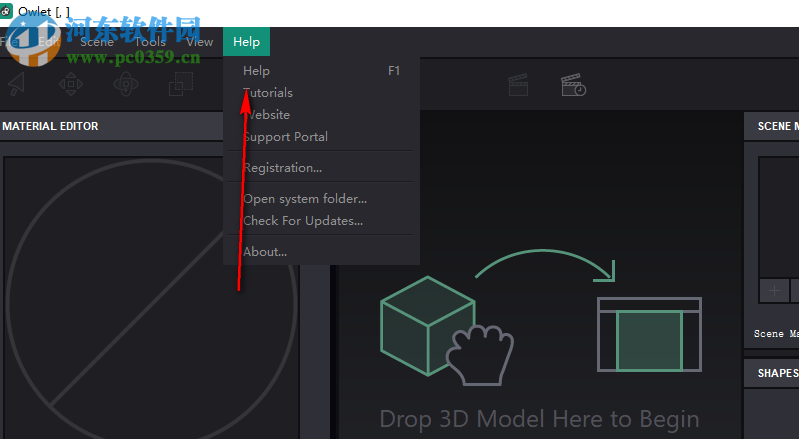Select Check For Updates...
This screenshot has height=439, width=799.
[321, 221]
